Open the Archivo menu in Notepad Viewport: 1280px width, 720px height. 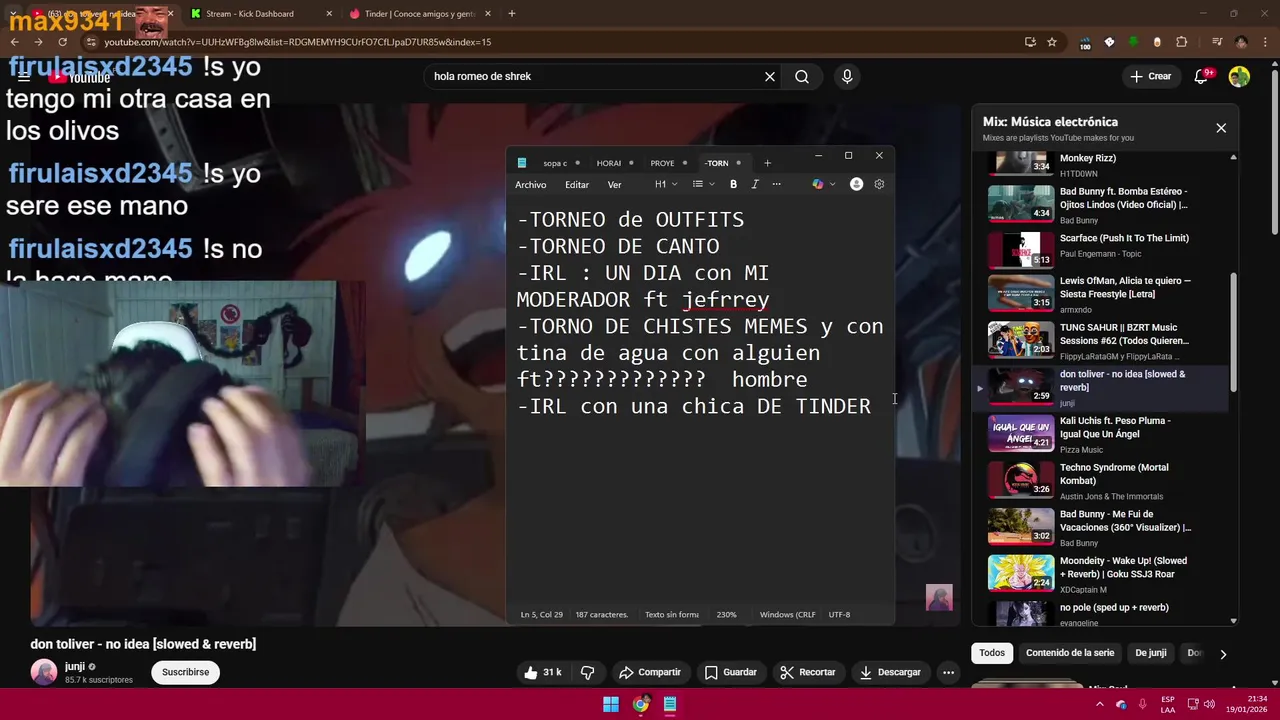(531, 184)
